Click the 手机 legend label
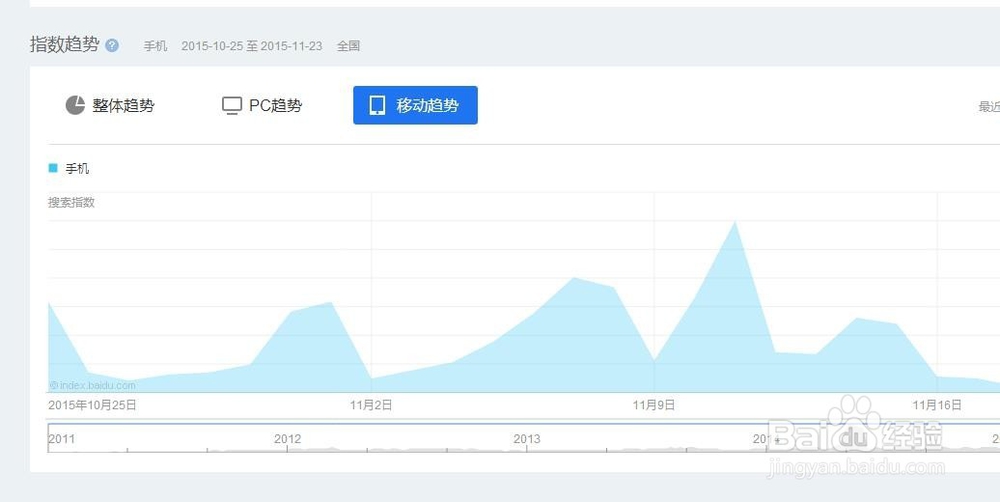 tap(77, 168)
